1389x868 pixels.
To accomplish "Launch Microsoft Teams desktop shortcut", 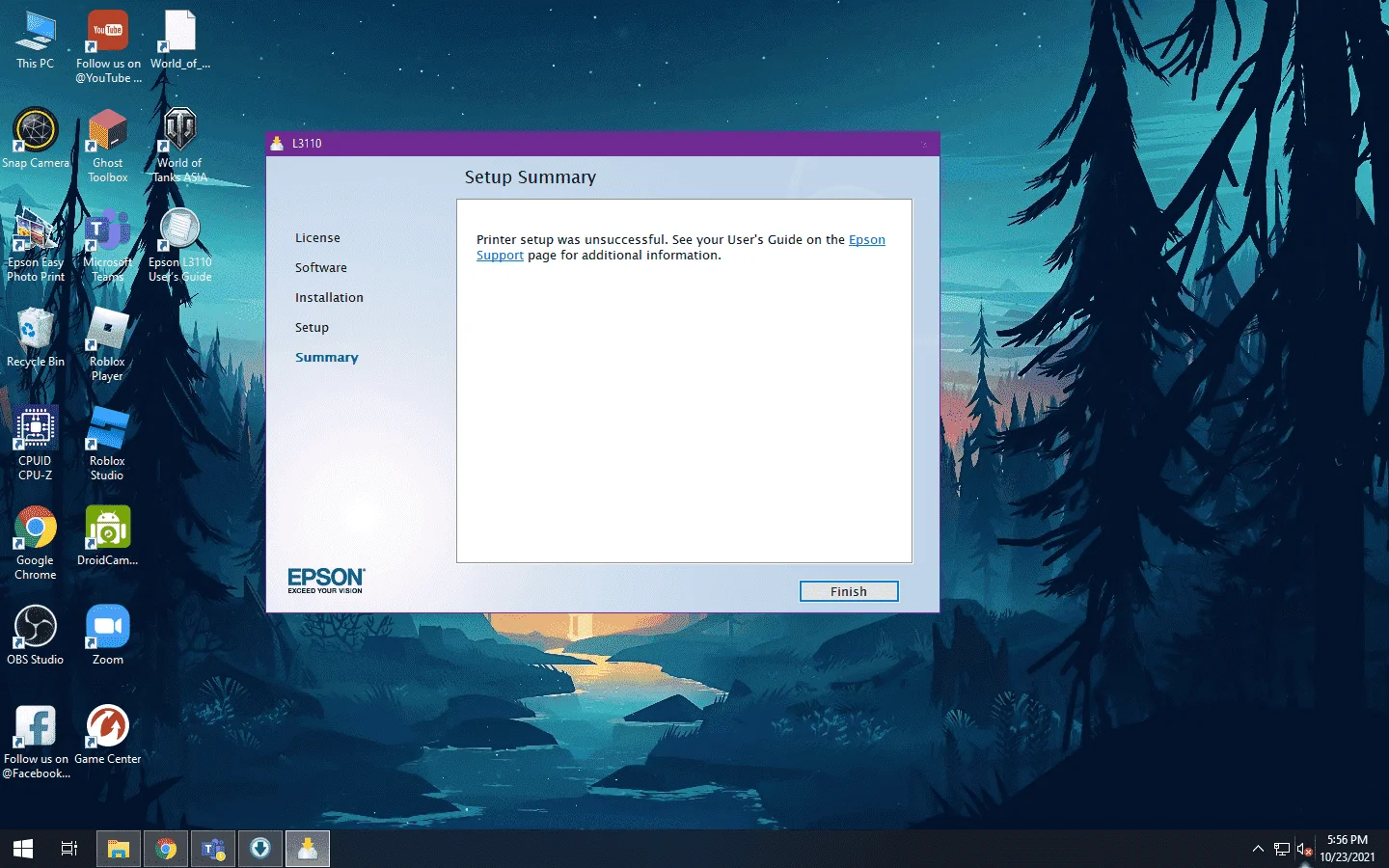I will coord(108,245).
